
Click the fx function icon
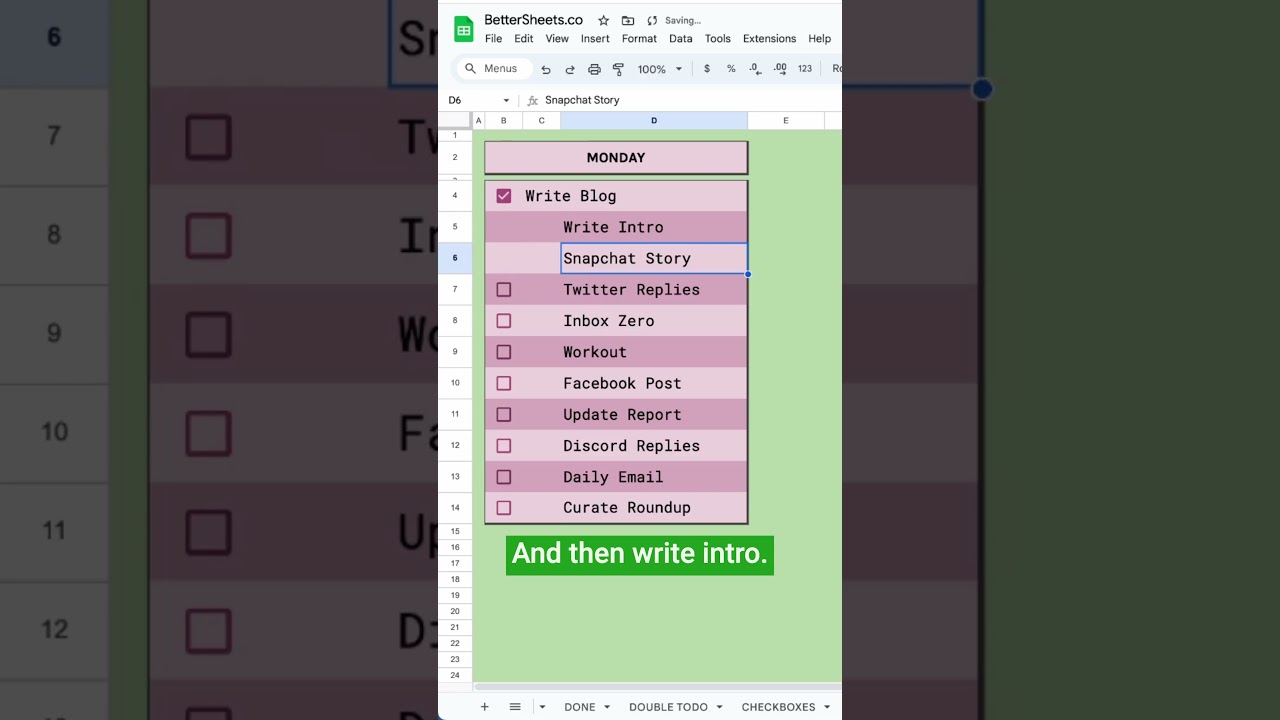pos(533,100)
